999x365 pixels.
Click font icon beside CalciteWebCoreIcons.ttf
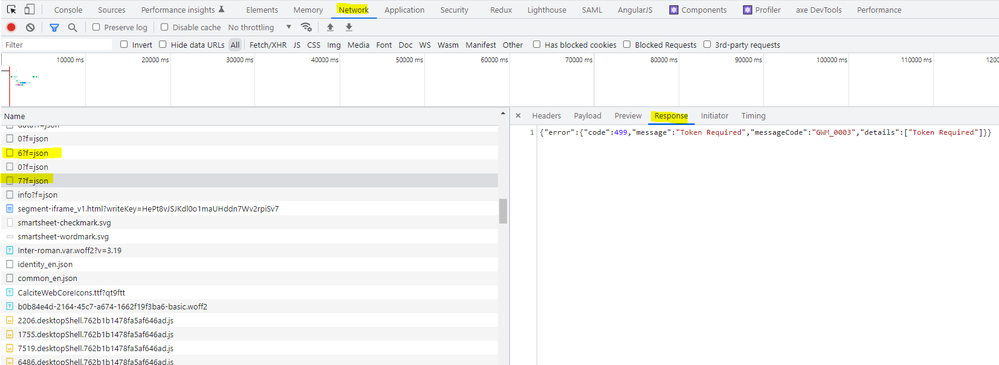10,292
